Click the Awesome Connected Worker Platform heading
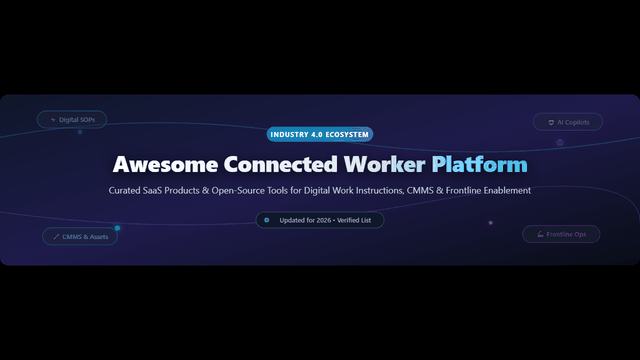The height and width of the screenshot is (360, 640). pos(320,164)
